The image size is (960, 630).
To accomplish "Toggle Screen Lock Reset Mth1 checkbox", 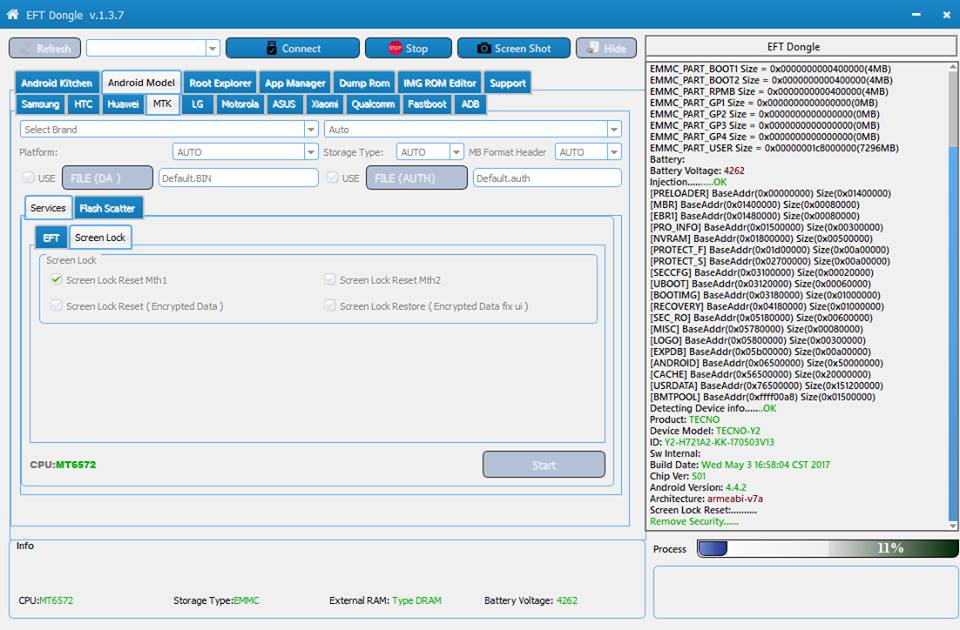I will (56, 280).
